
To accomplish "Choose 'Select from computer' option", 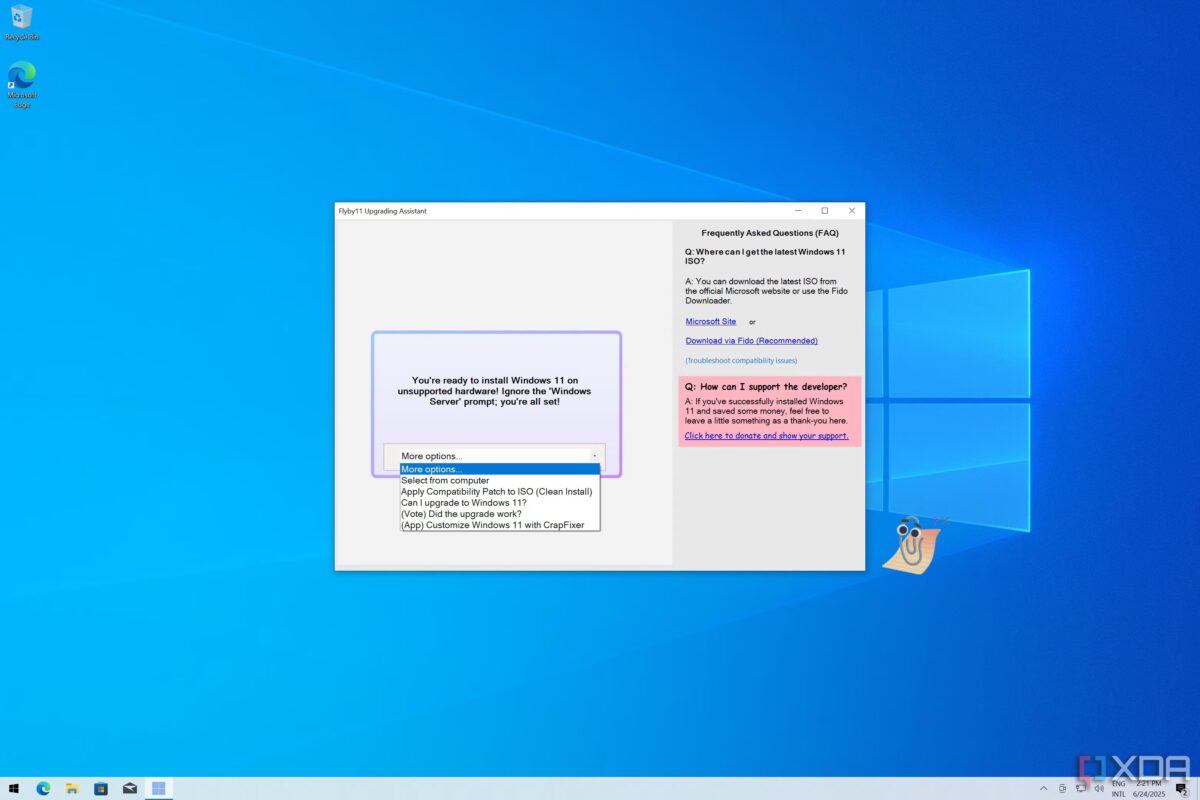I will coord(445,480).
